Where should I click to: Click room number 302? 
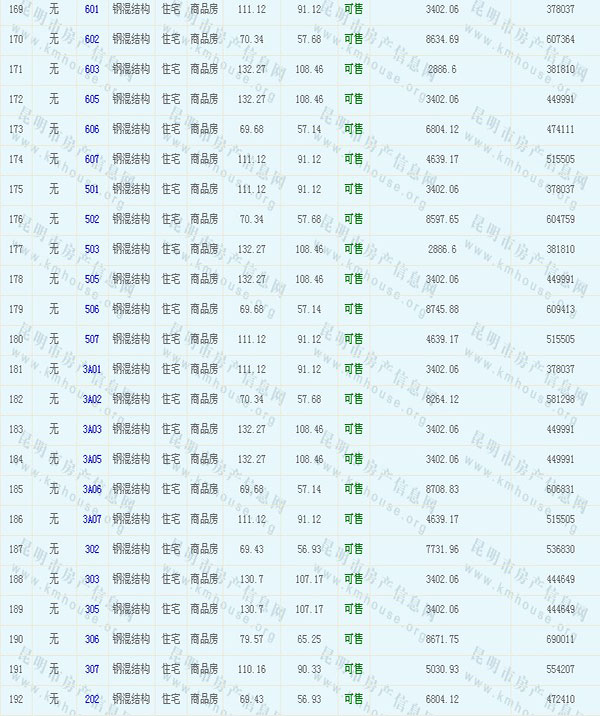[92, 549]
